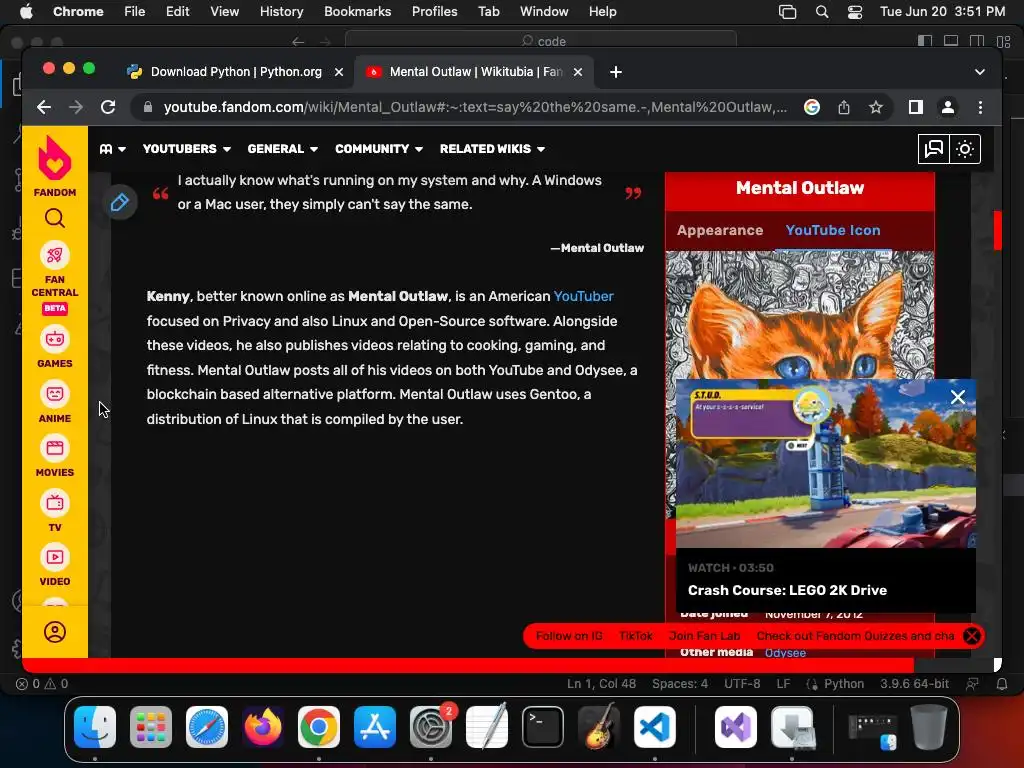Open the Odysee link in infobox
1024x768 pixels.
[x=785, y=652]
